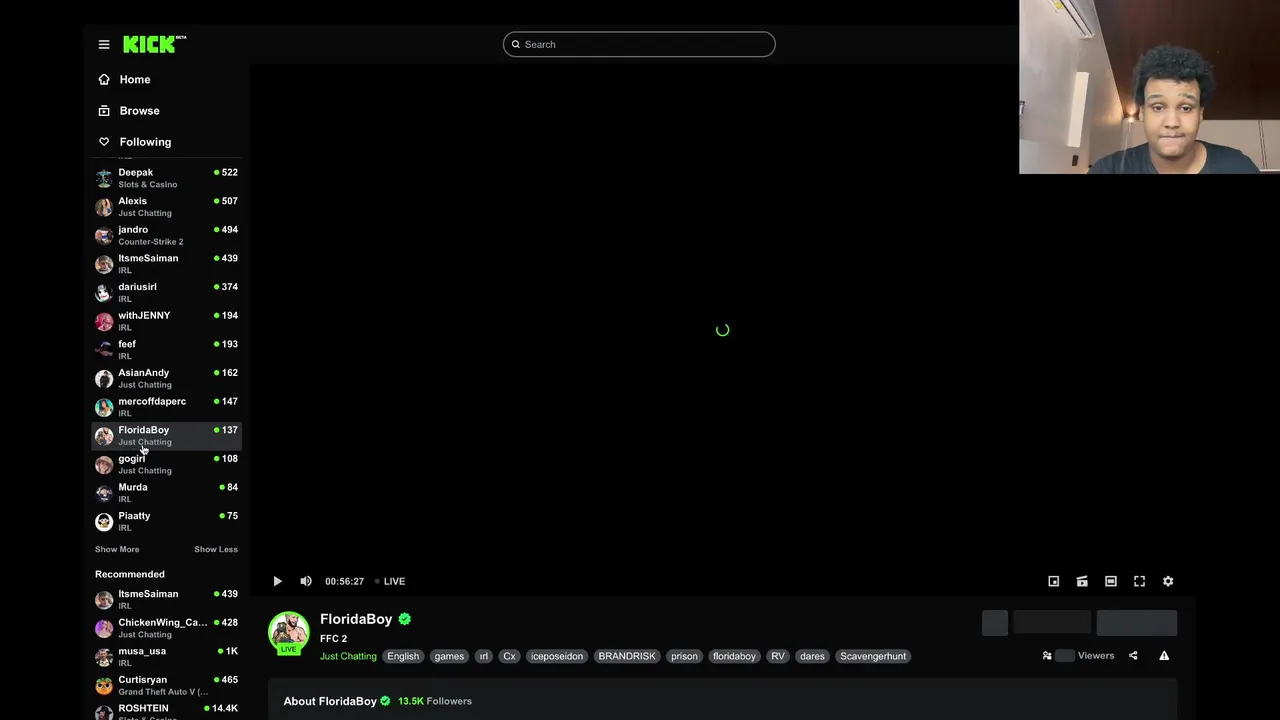Click Piaatty's avatar in the sidebar
The image size is (1280, 720).
click(x=104, y=521)
